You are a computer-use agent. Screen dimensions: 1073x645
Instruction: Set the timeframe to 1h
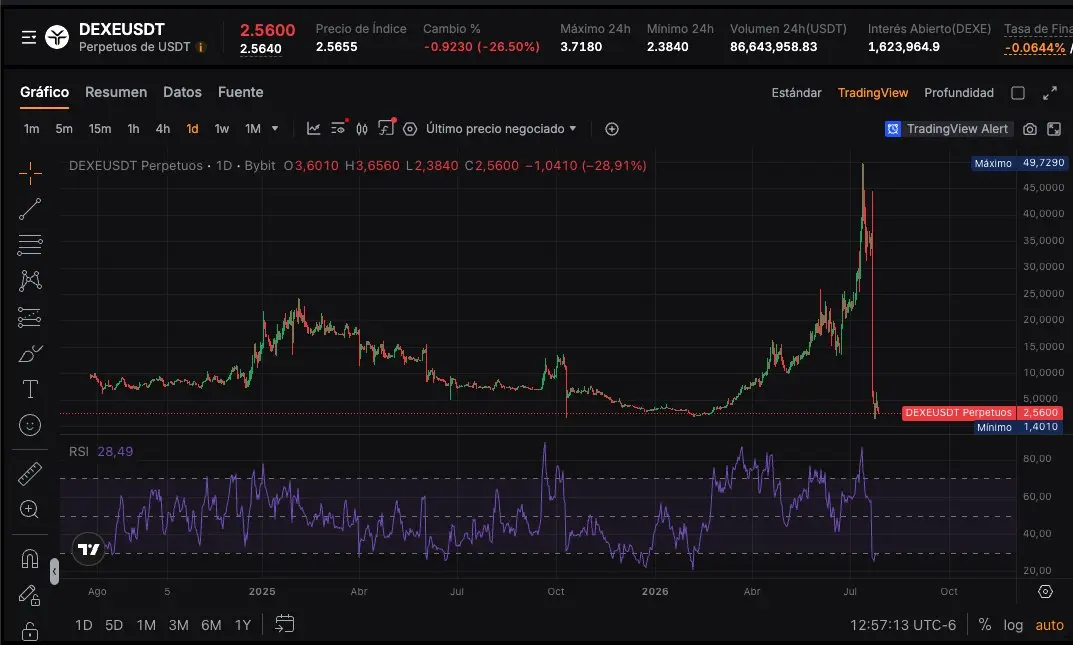133,129
